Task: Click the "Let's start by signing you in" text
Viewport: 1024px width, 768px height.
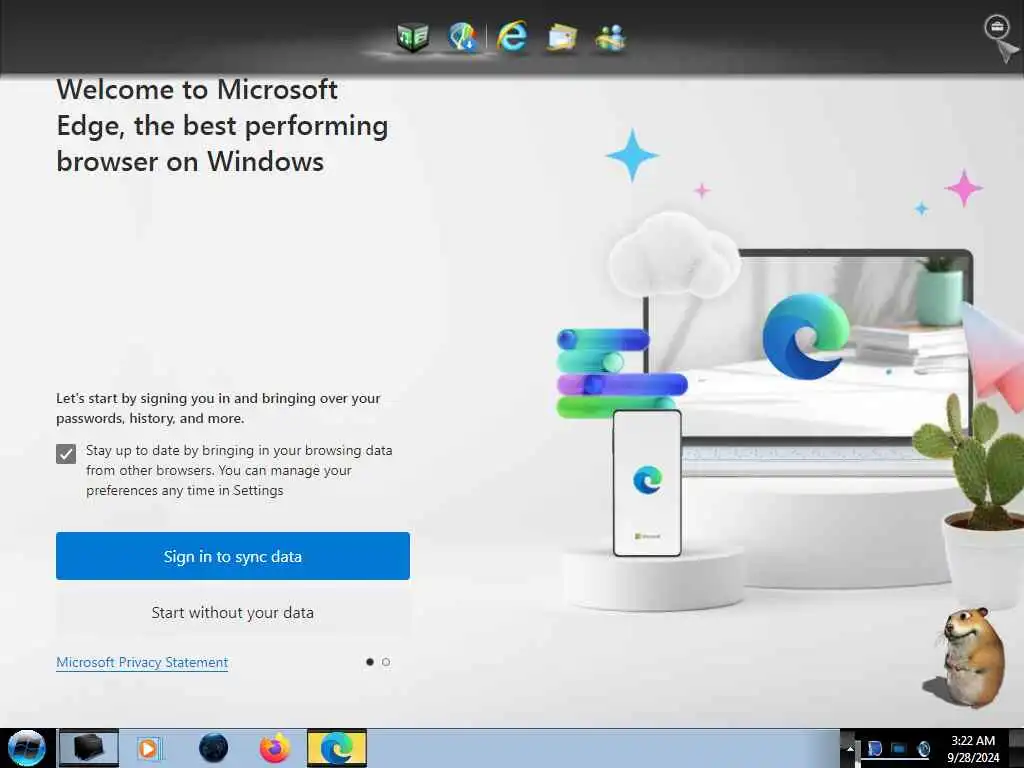Action: [218, 408]
